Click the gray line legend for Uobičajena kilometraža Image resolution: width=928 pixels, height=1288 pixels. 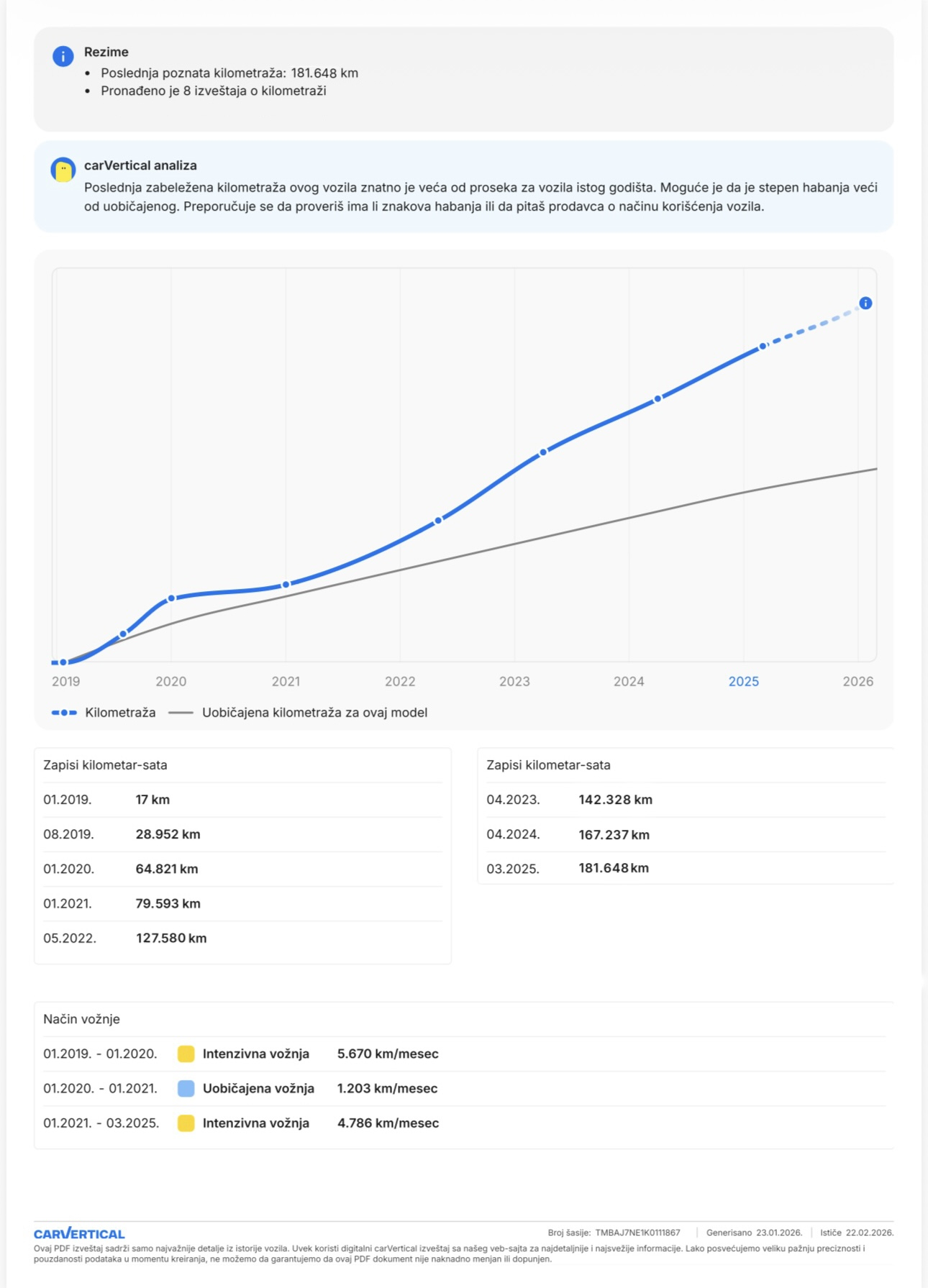181,713
